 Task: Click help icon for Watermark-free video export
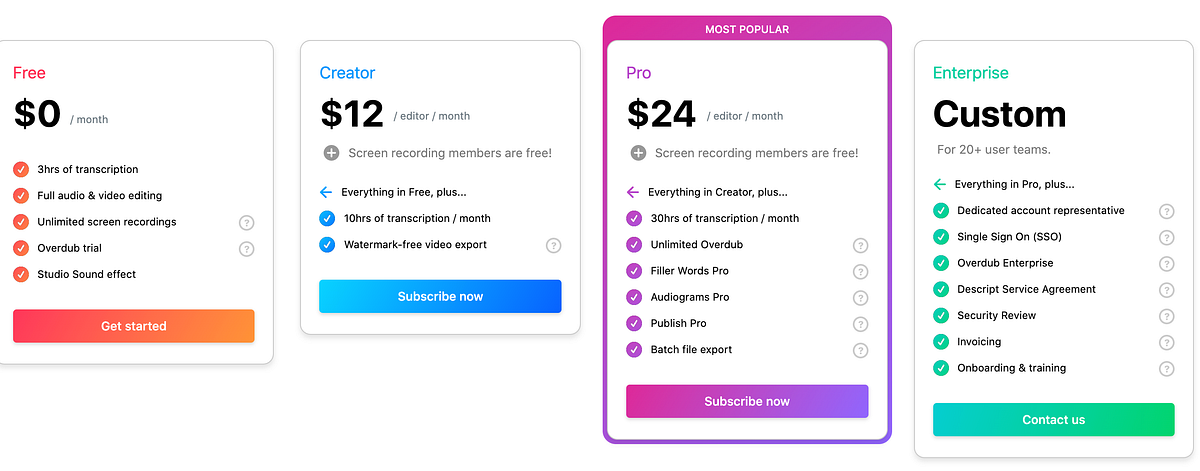[x=554, y=245]
